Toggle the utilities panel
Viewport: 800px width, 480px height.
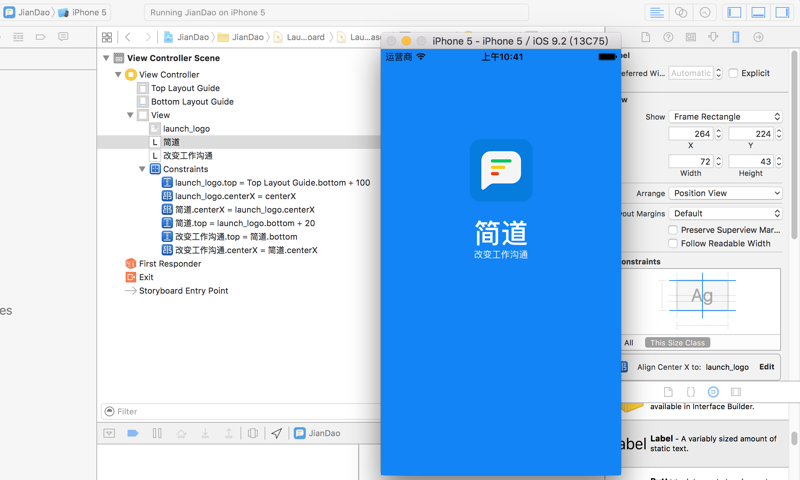click(x=782, y=12)
